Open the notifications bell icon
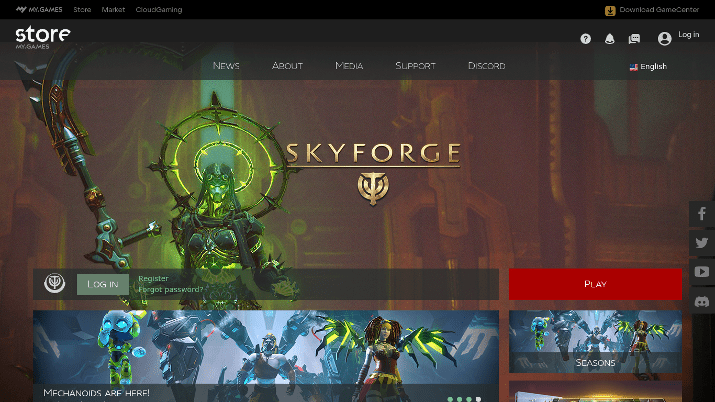The width and height of the screenshot is (715, 402). [x=609, y=39]
